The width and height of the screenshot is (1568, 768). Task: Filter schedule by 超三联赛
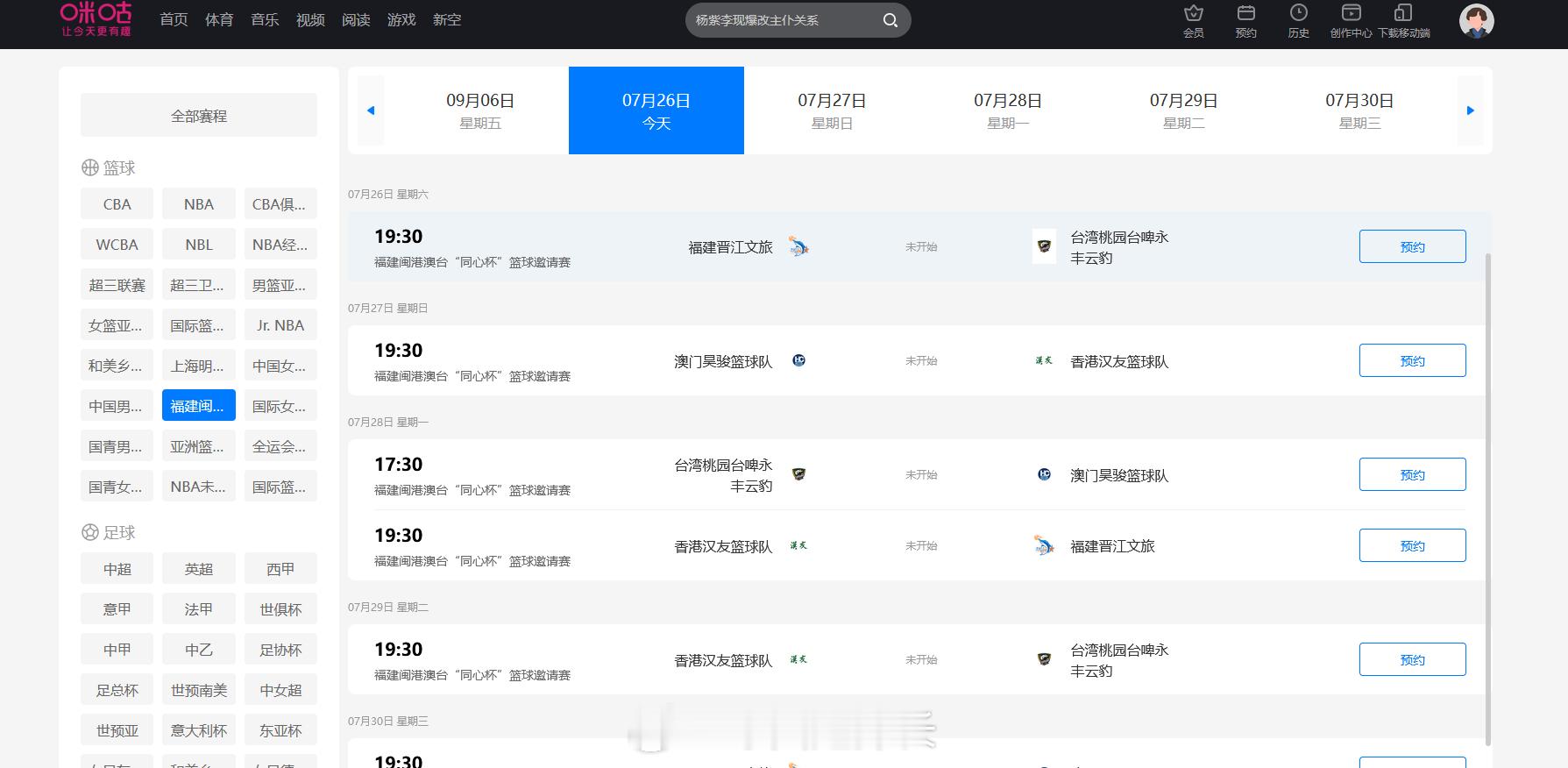point(117,284)
